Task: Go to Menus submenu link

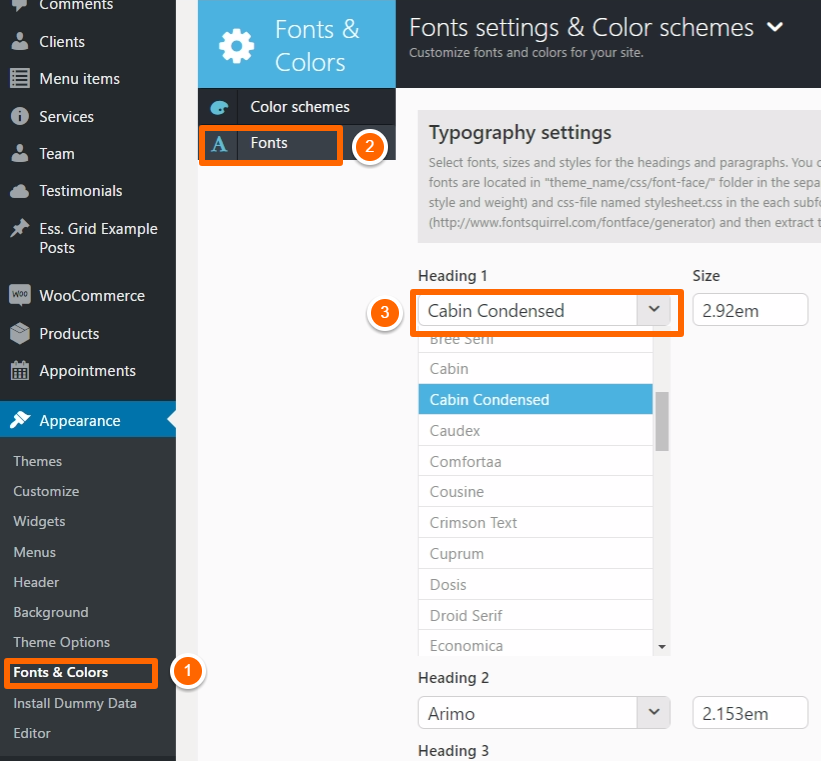Action: 35,552
